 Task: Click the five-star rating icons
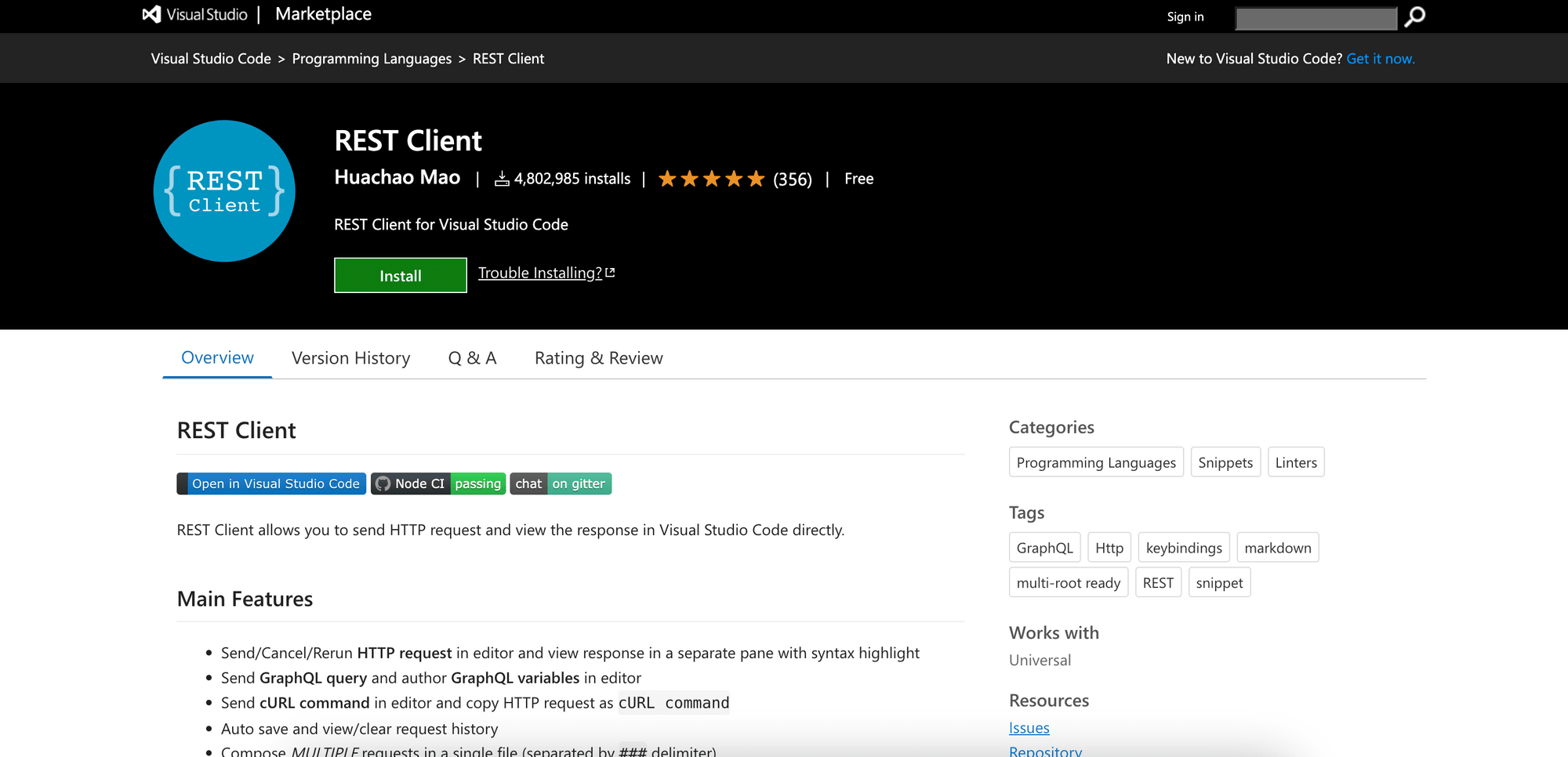pos(711,179)
